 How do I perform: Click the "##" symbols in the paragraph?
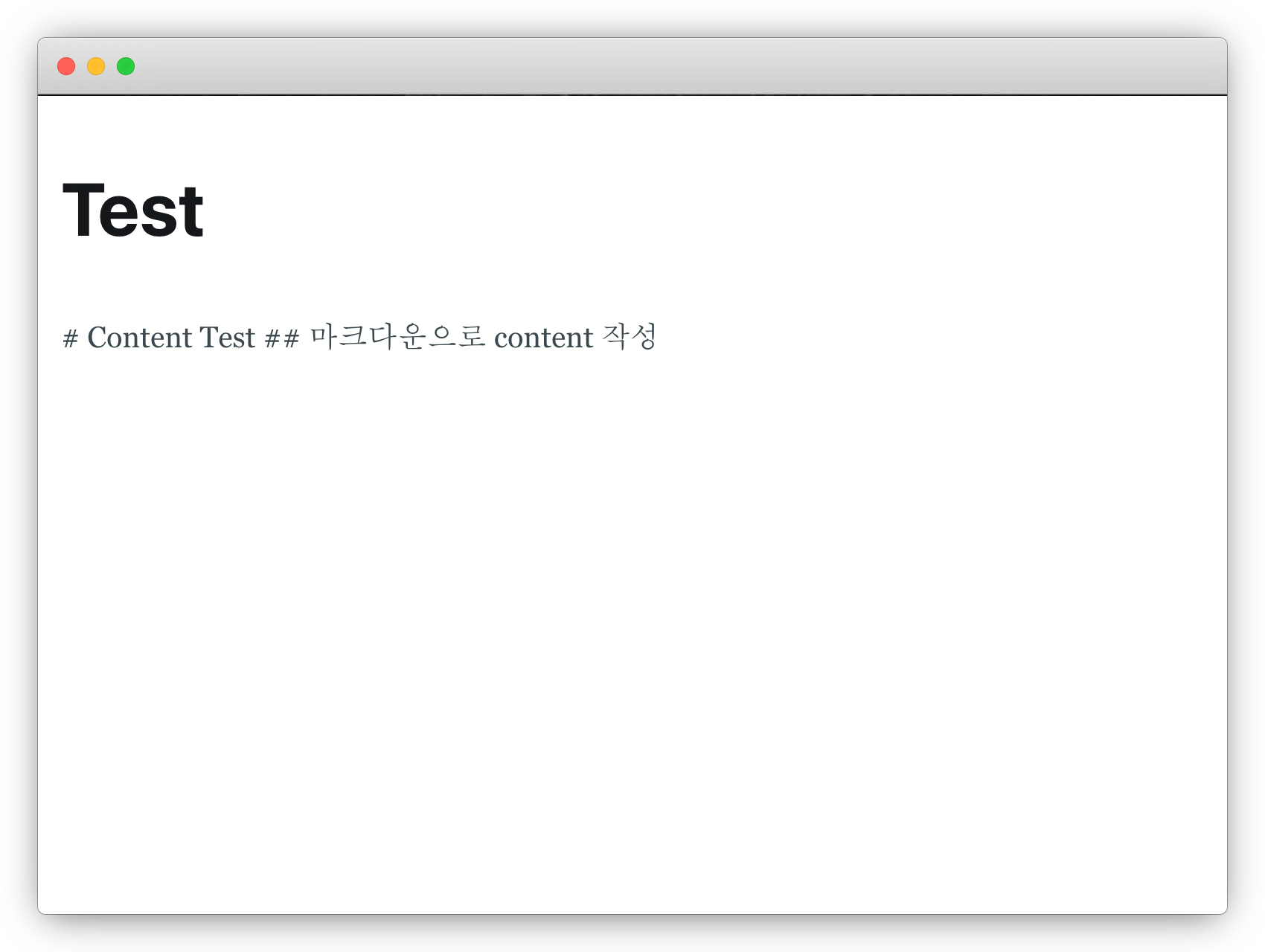pos(282,339)
